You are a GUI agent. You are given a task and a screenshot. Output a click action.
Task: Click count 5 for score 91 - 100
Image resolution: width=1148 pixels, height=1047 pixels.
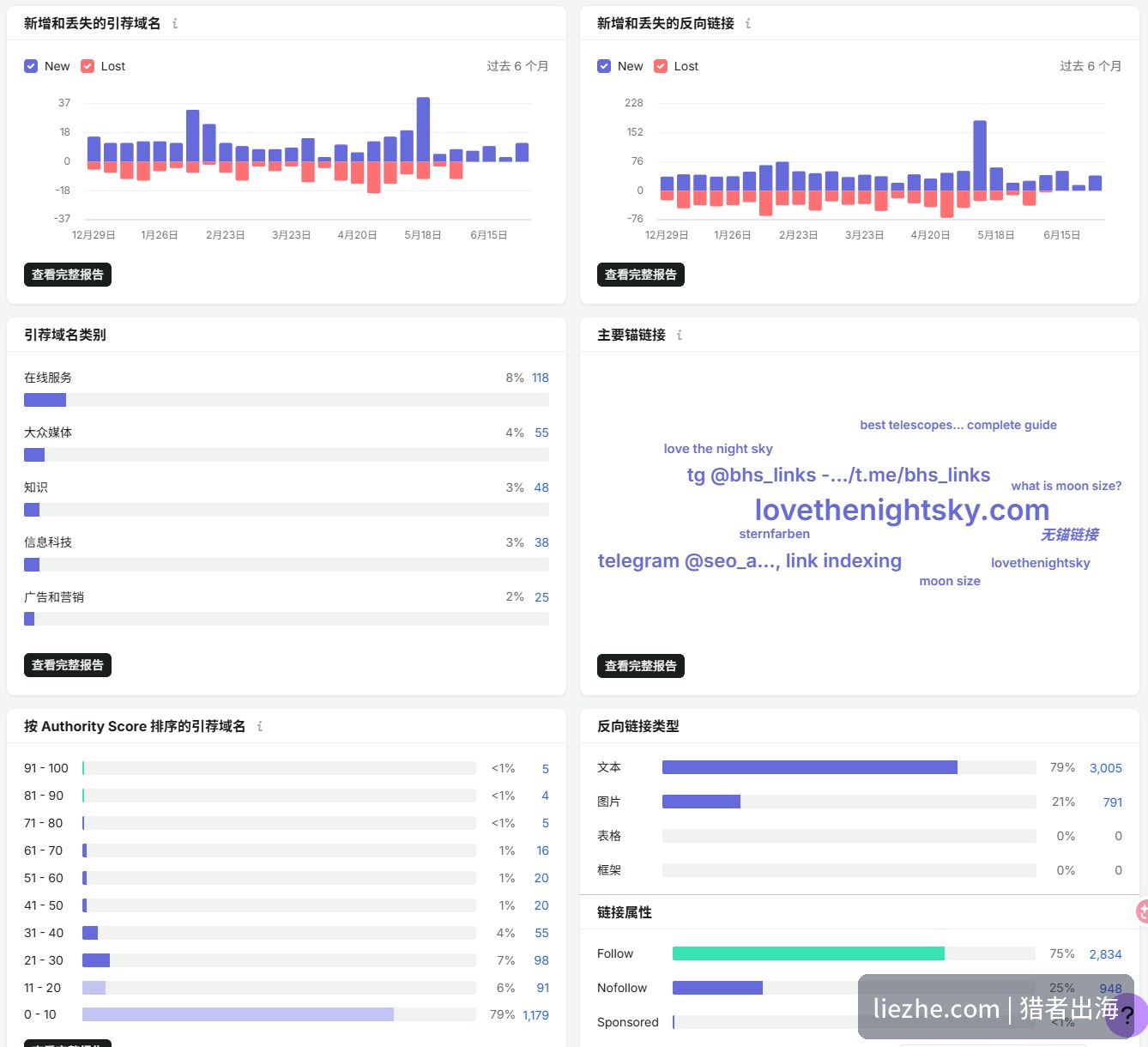(x=545, y=769)
